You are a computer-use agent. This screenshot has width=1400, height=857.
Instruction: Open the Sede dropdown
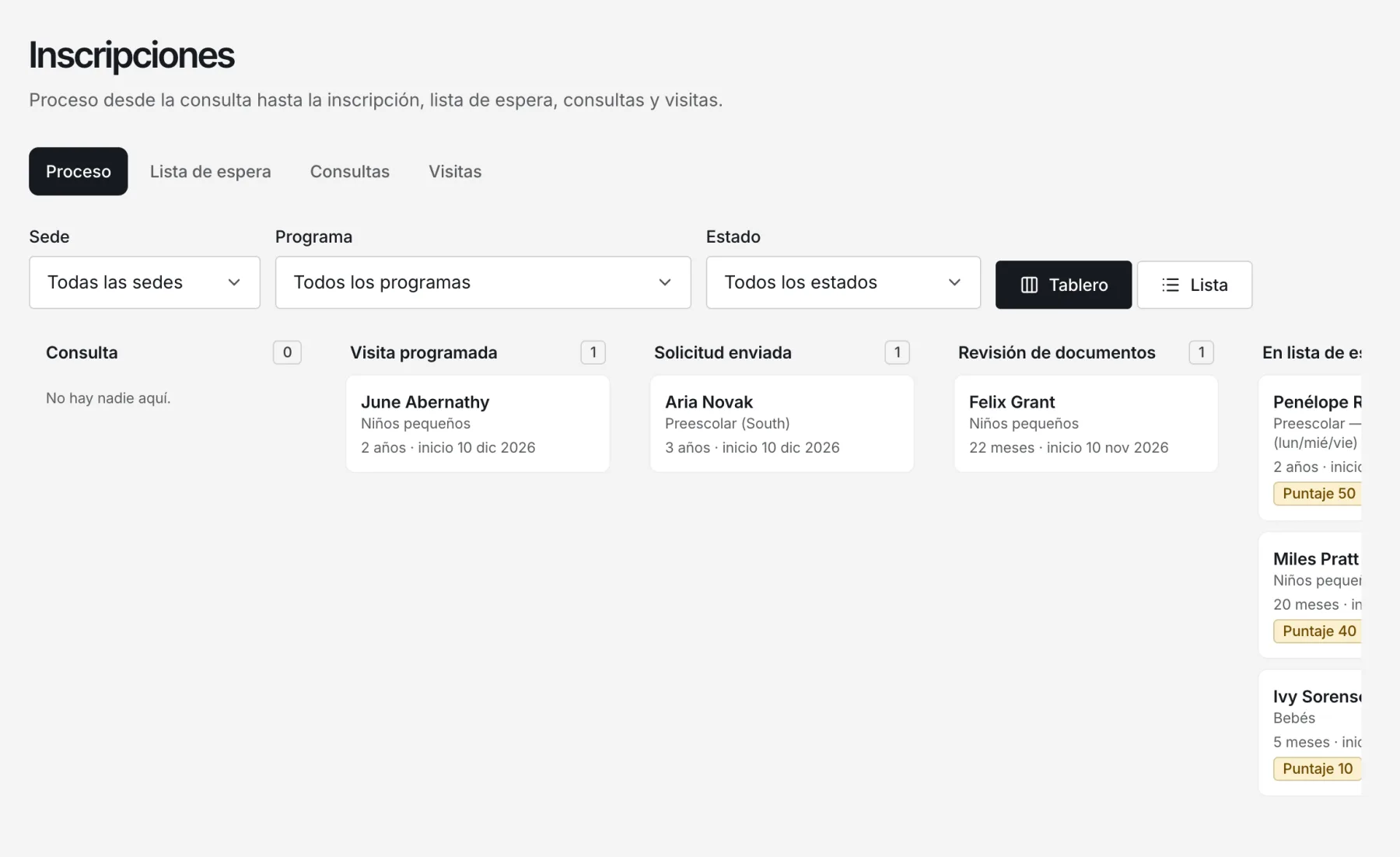coord(145,282)
